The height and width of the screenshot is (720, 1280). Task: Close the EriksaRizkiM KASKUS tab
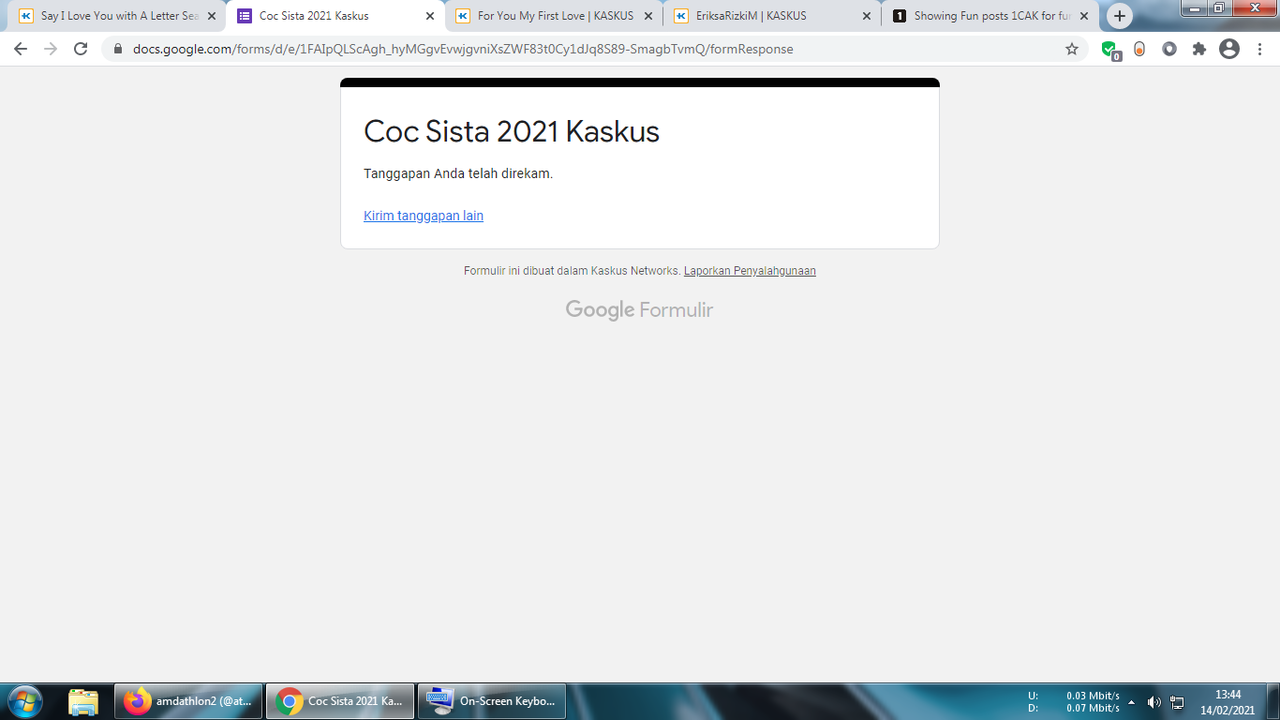point(866,16)
